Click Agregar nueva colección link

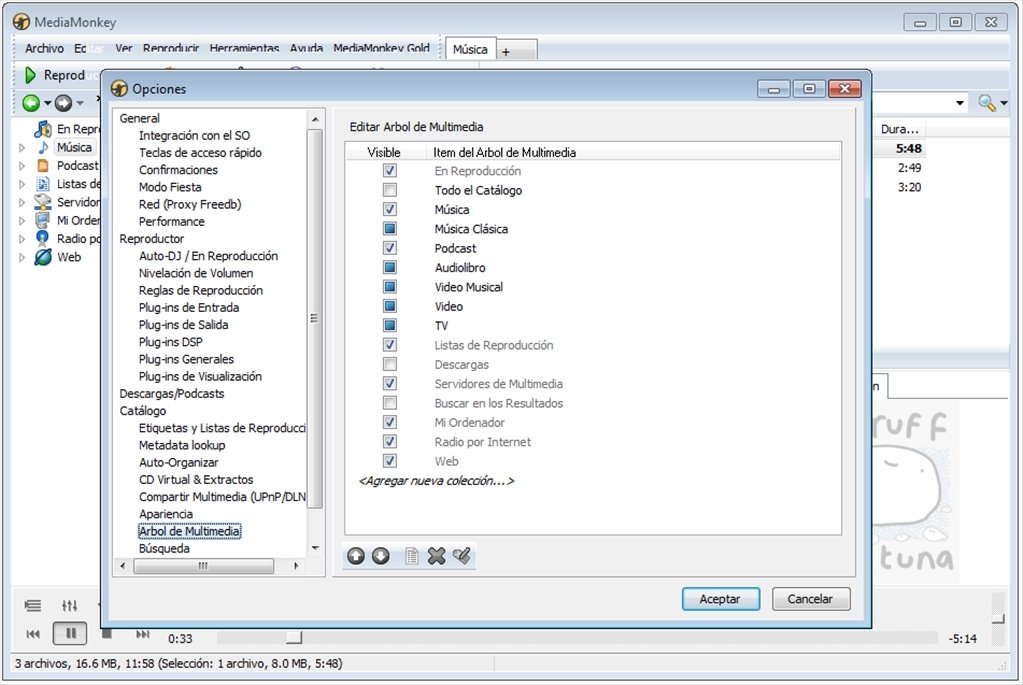(436, 481)
